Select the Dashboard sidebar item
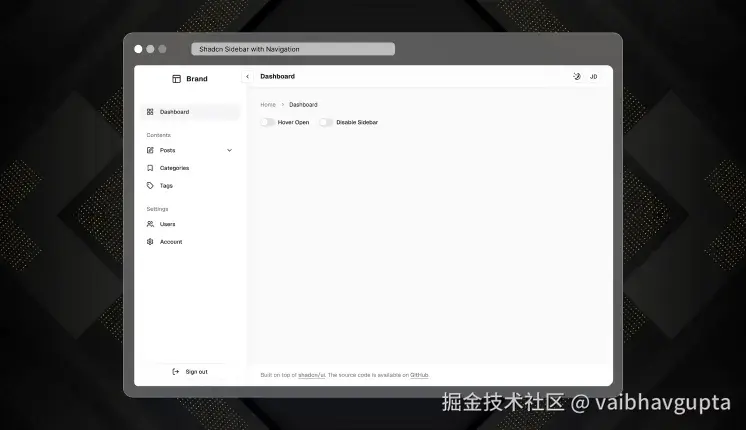The image size is (746, 430). [x=191, y=112]
